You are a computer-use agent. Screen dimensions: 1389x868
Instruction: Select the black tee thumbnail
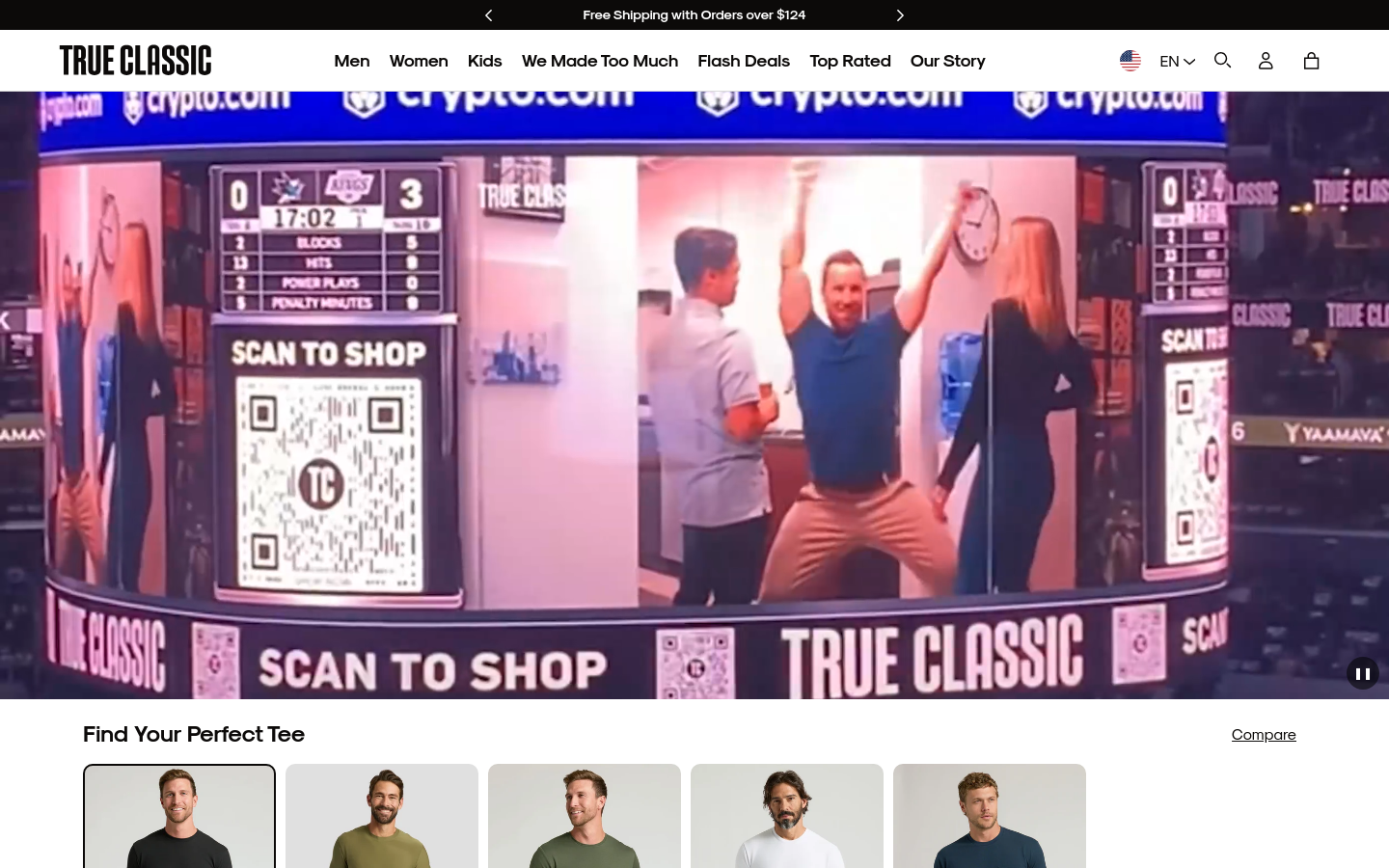tap(179, 816)
